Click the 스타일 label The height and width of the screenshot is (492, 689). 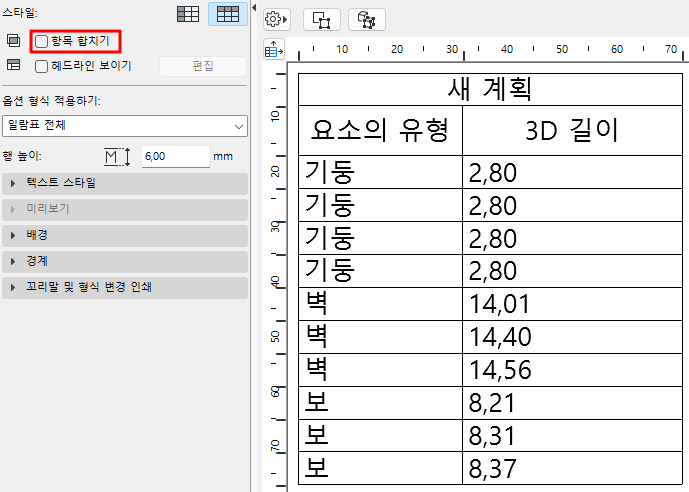20,13
